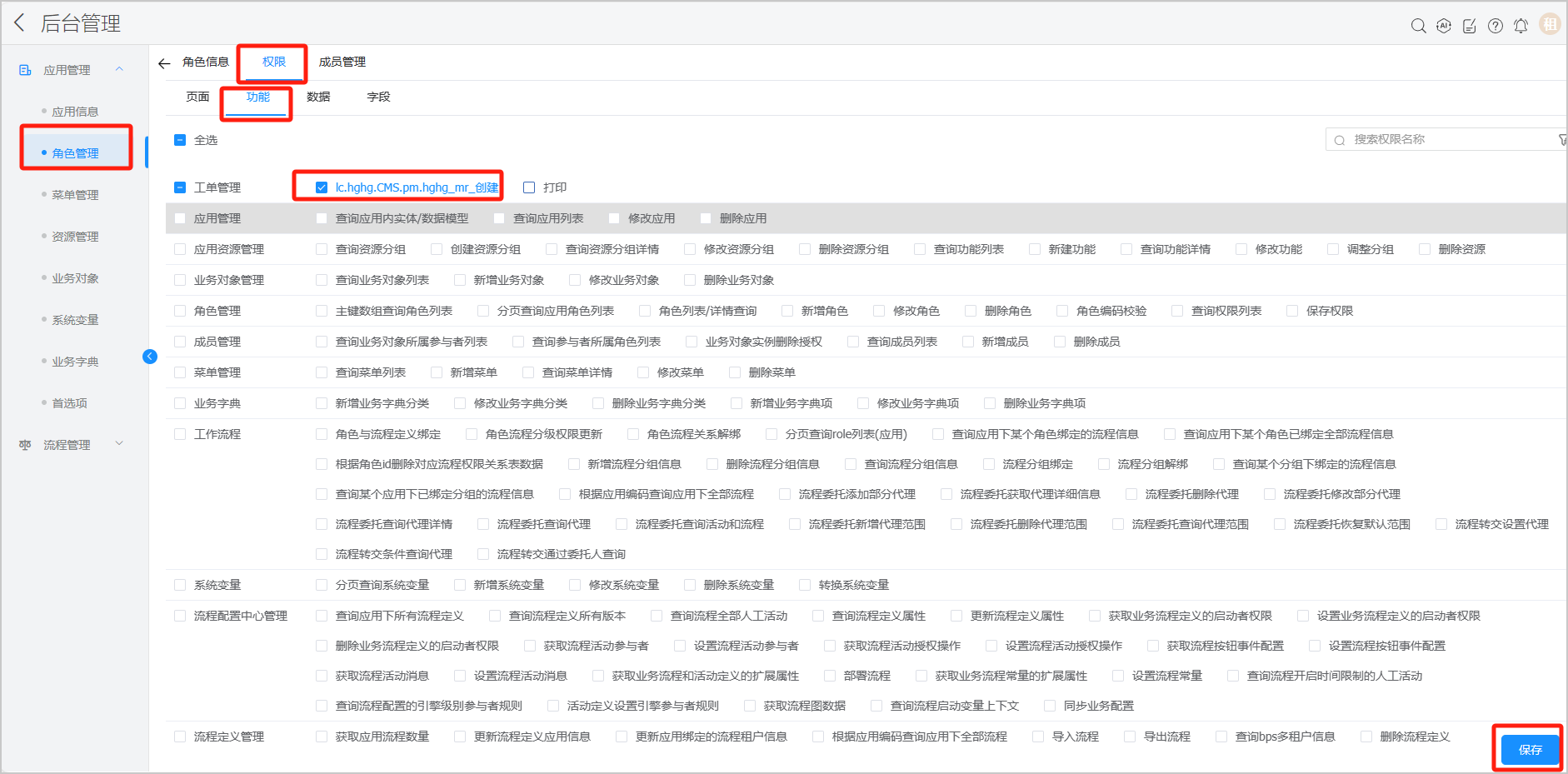The width and height of the screenshot is (1568, 774).
Task: Open the user avatar in top-right
Action: 1550,24
